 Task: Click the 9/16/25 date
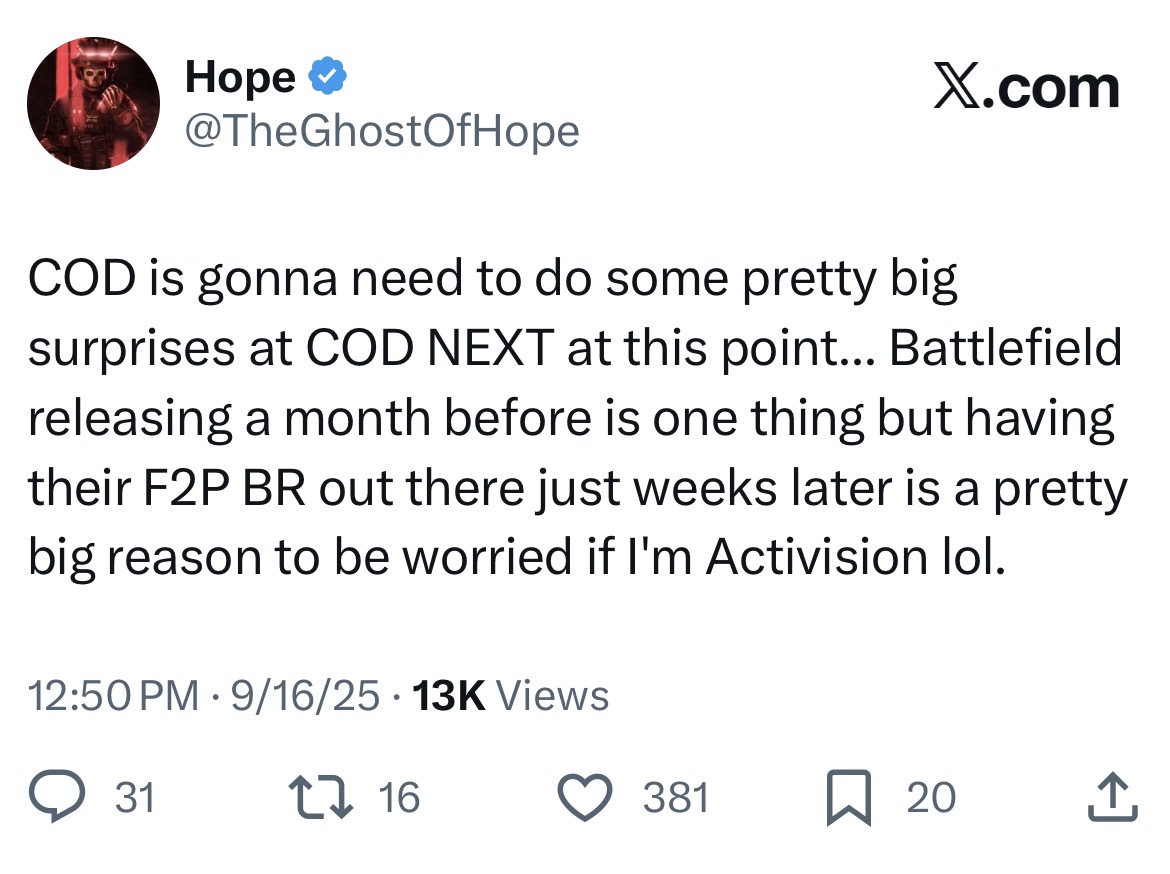(x=305, y=696)
